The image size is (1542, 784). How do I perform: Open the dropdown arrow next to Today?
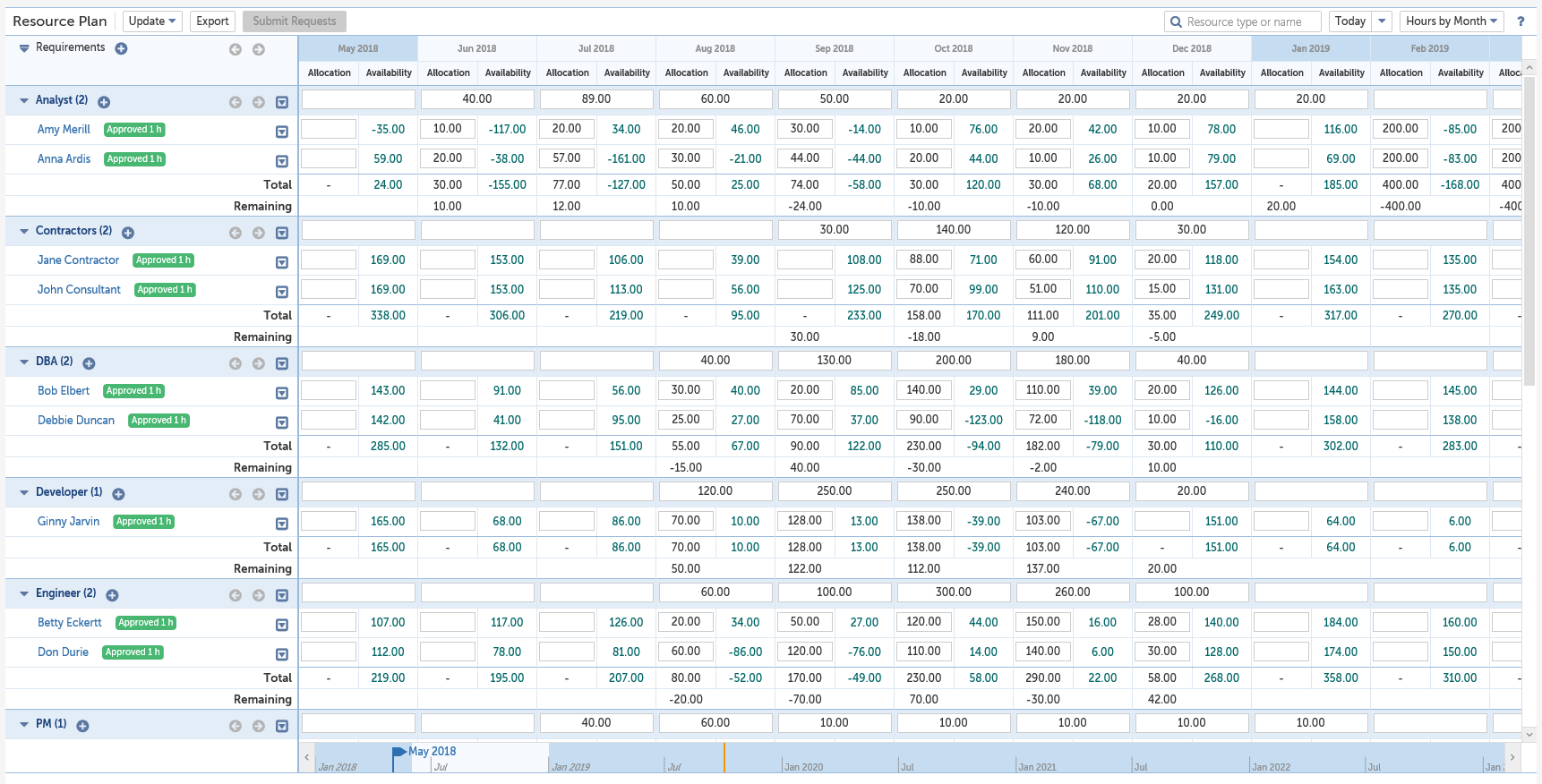[x=1383, y=21]
